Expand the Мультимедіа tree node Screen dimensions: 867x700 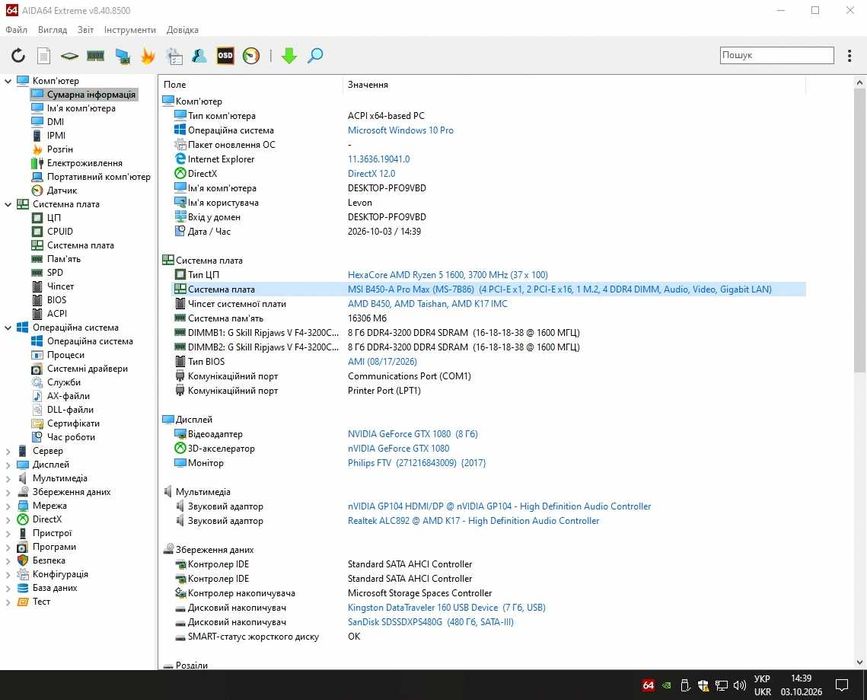8,478
